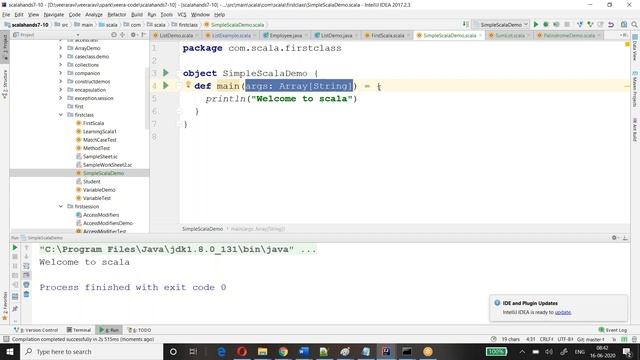Viewport: 640px width, 360px height.
Task: Click the Git: master branch widget
Action: 591,339
